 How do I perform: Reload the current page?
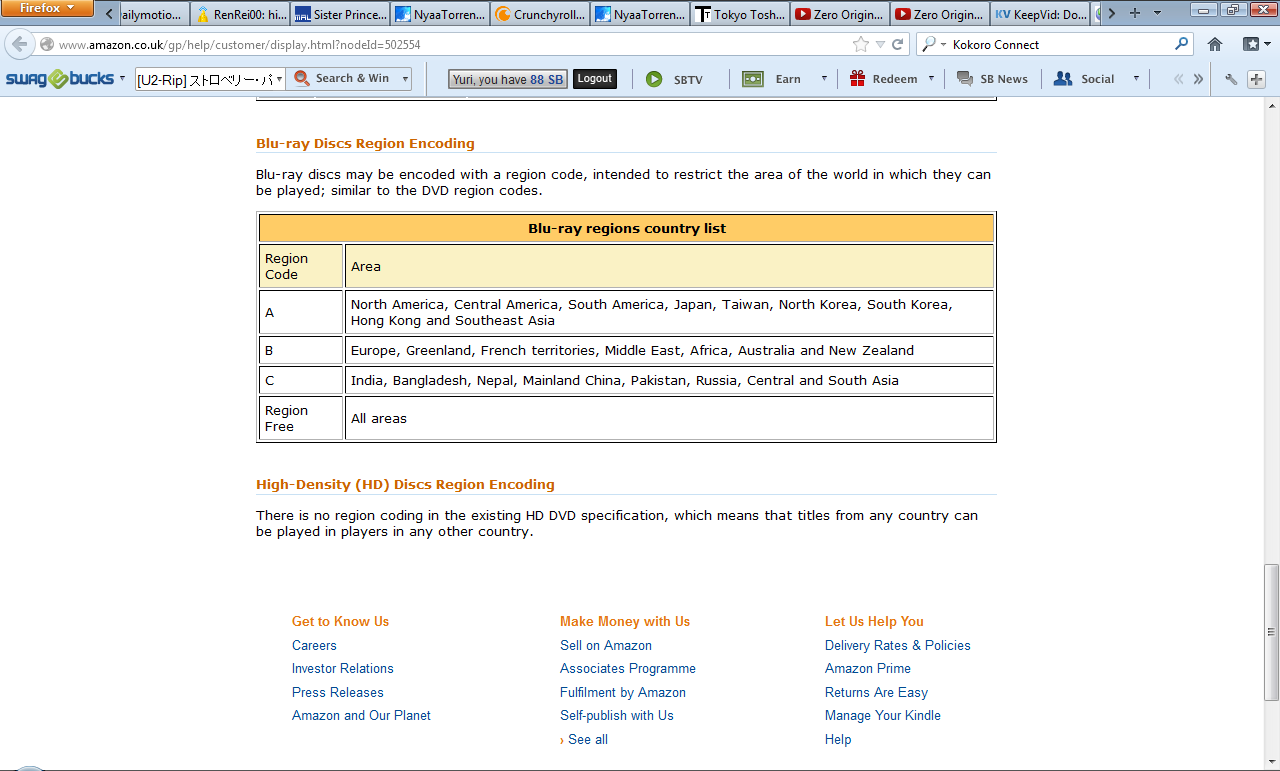[897, 45]
